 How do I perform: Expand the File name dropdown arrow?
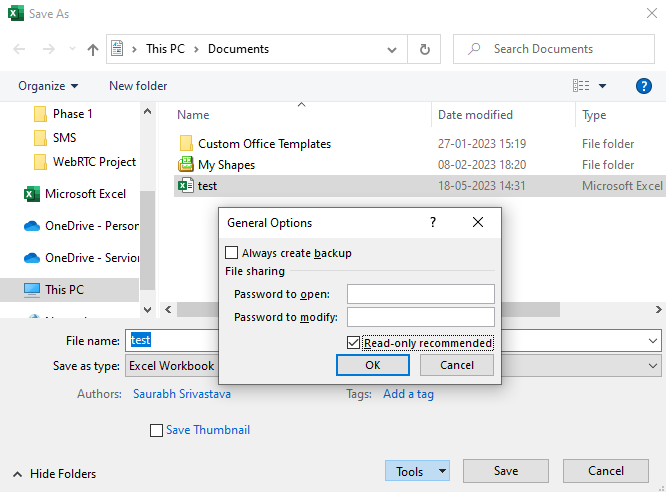(652, 341)
